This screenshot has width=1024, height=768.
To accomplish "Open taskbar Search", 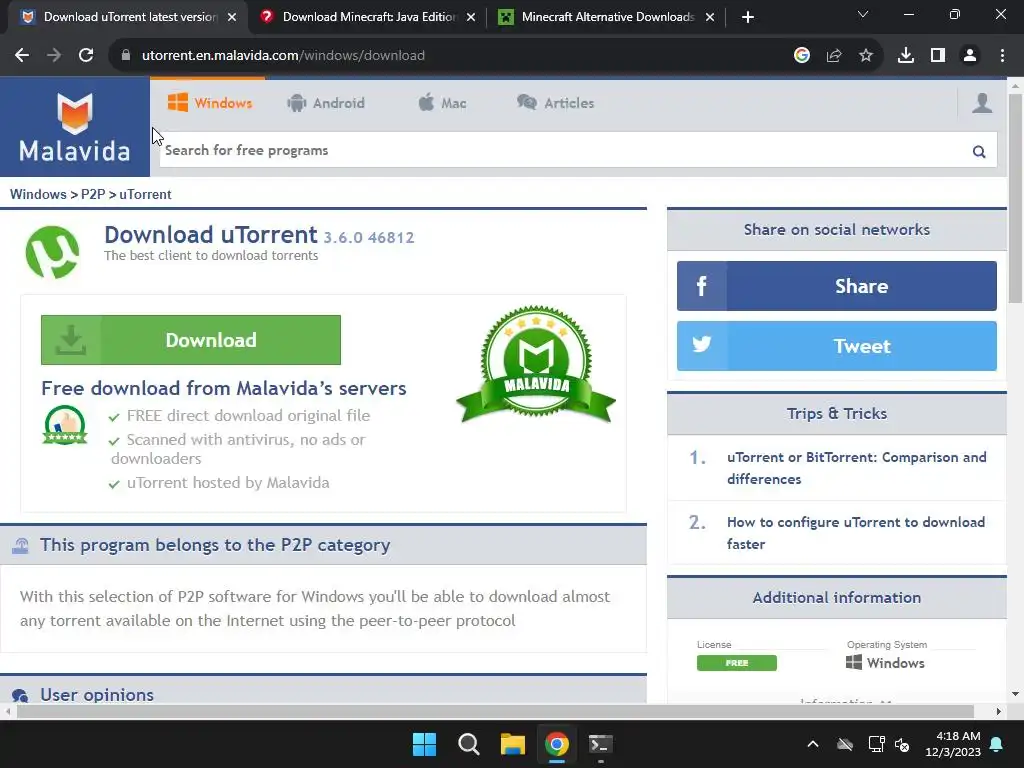I will pyautogui.click(x=468, y=744).
